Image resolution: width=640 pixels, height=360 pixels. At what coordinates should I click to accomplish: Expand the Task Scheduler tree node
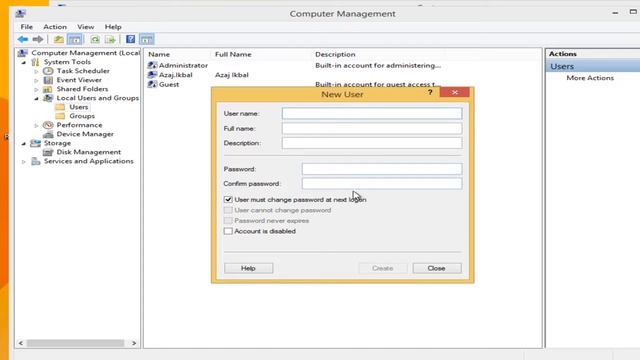coord(36,71)
